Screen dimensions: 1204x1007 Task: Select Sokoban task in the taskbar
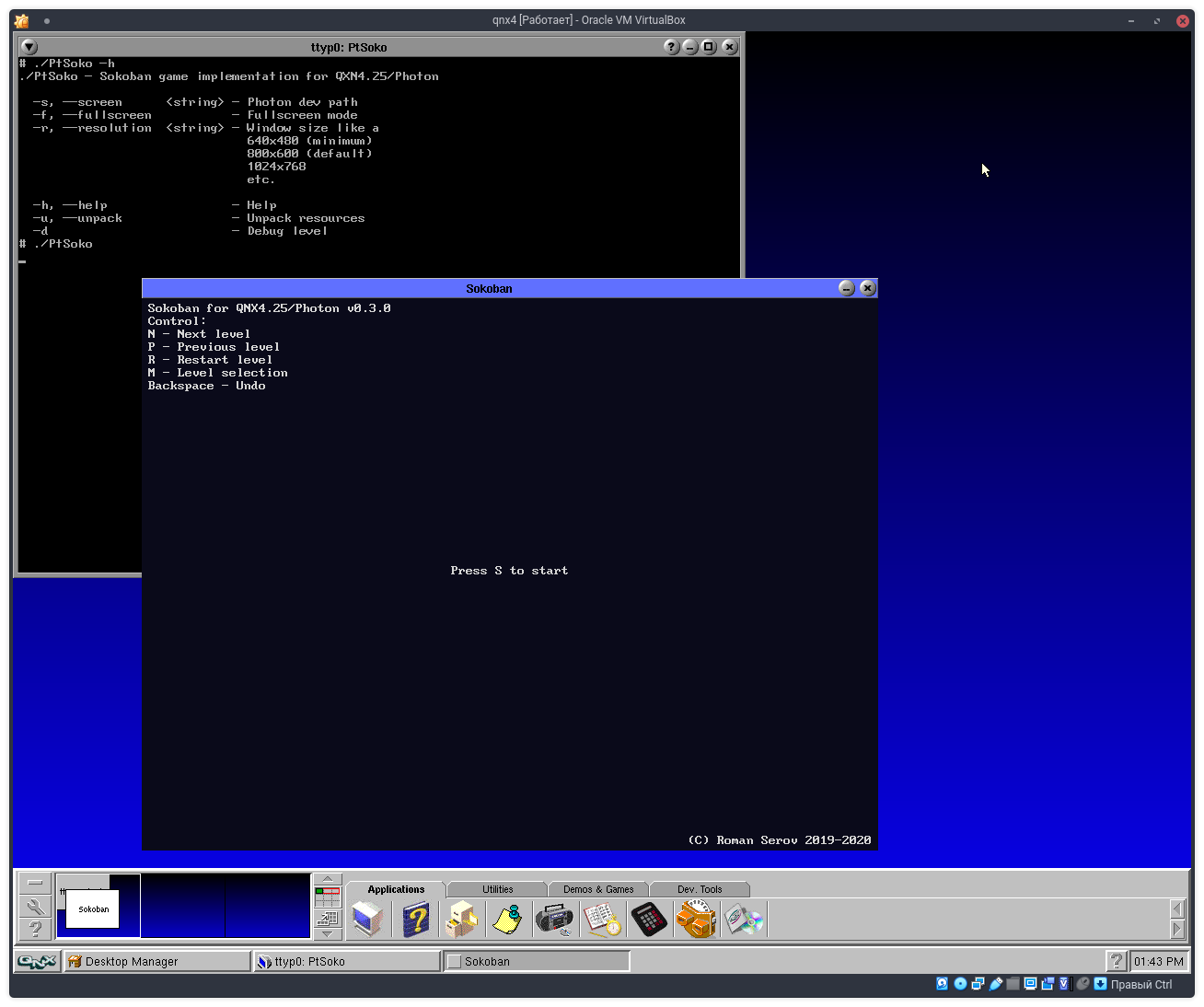point(537,961)
